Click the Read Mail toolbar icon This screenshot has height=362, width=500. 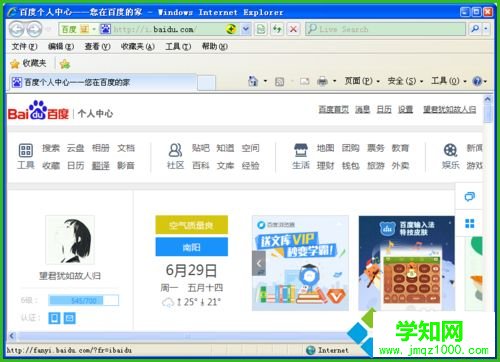pos(305,81)
